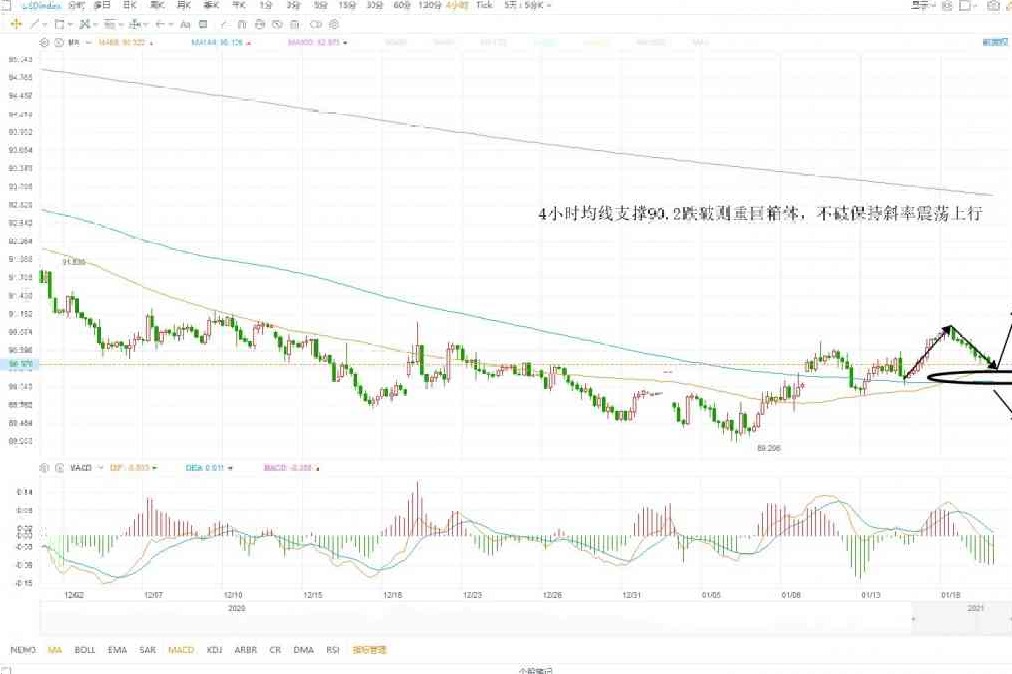Click the timeline navigator bar under dates
Image resolution: width=1012 pixels, height=674 pixels.
(x=500, y=622)
